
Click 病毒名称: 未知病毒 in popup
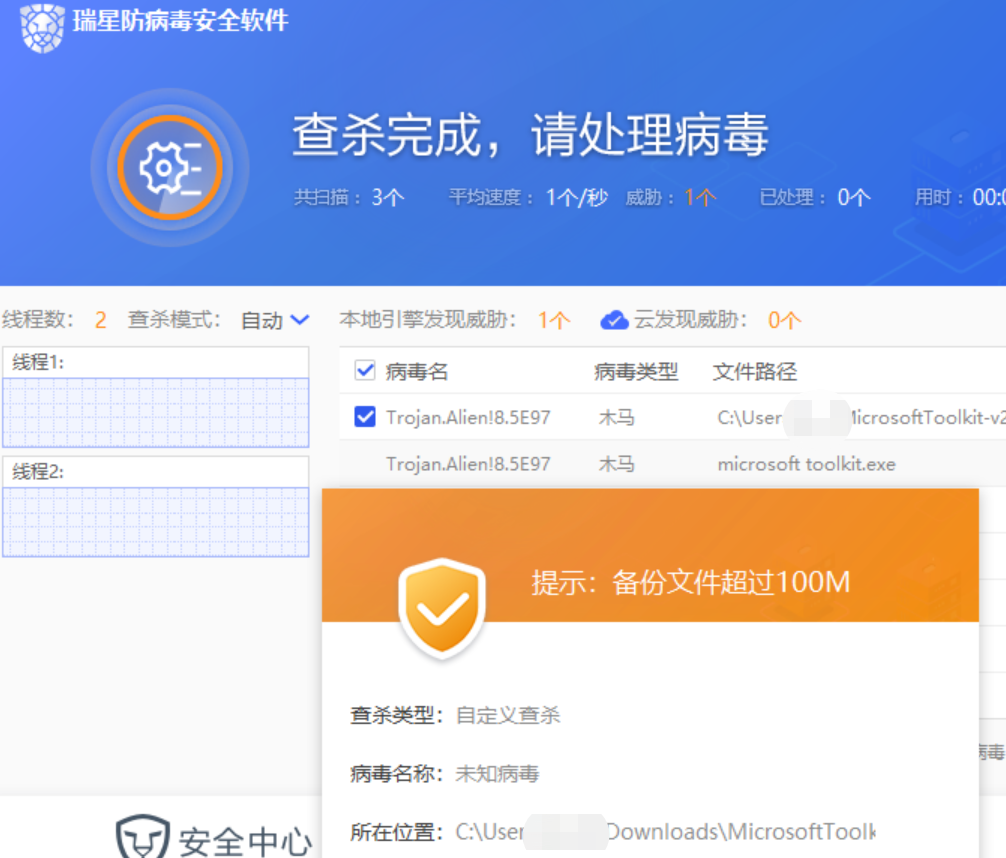[445, 773]
